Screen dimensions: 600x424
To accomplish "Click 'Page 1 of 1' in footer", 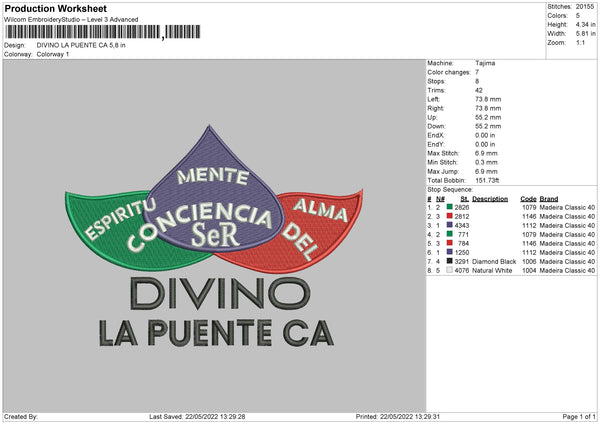I will pos(579,416).
